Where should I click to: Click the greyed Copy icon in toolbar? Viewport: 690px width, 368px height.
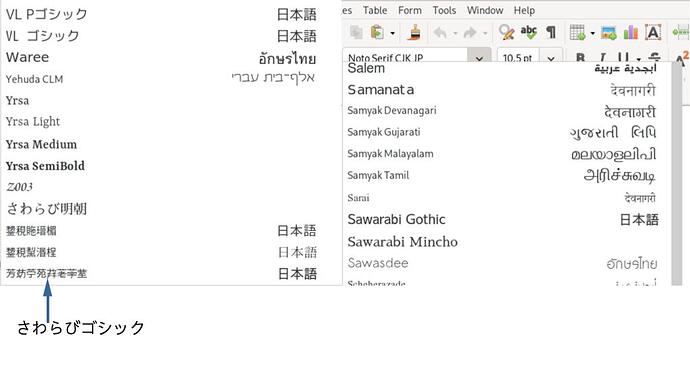(x=356, y=32)
